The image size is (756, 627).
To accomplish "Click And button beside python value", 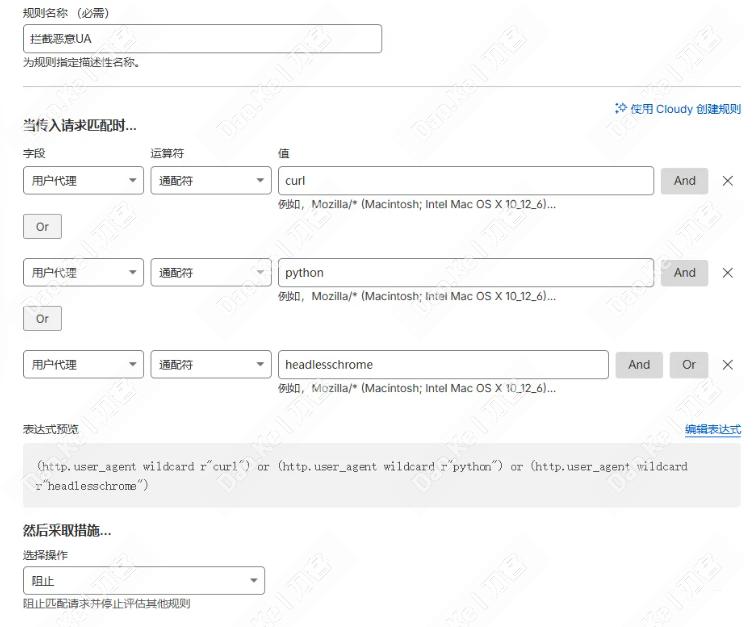I will [684, 273].
